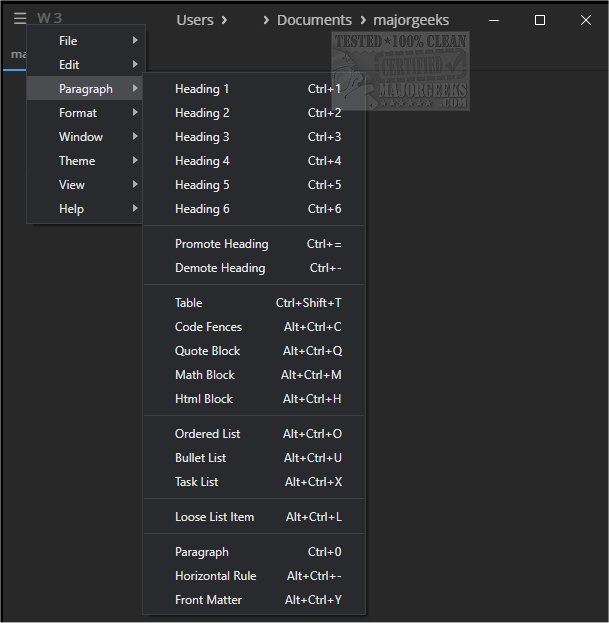Viewport: 609px width, 623px height.
Task: Maximize the application window
Action: pyautogui.click(x=540, y=20)
